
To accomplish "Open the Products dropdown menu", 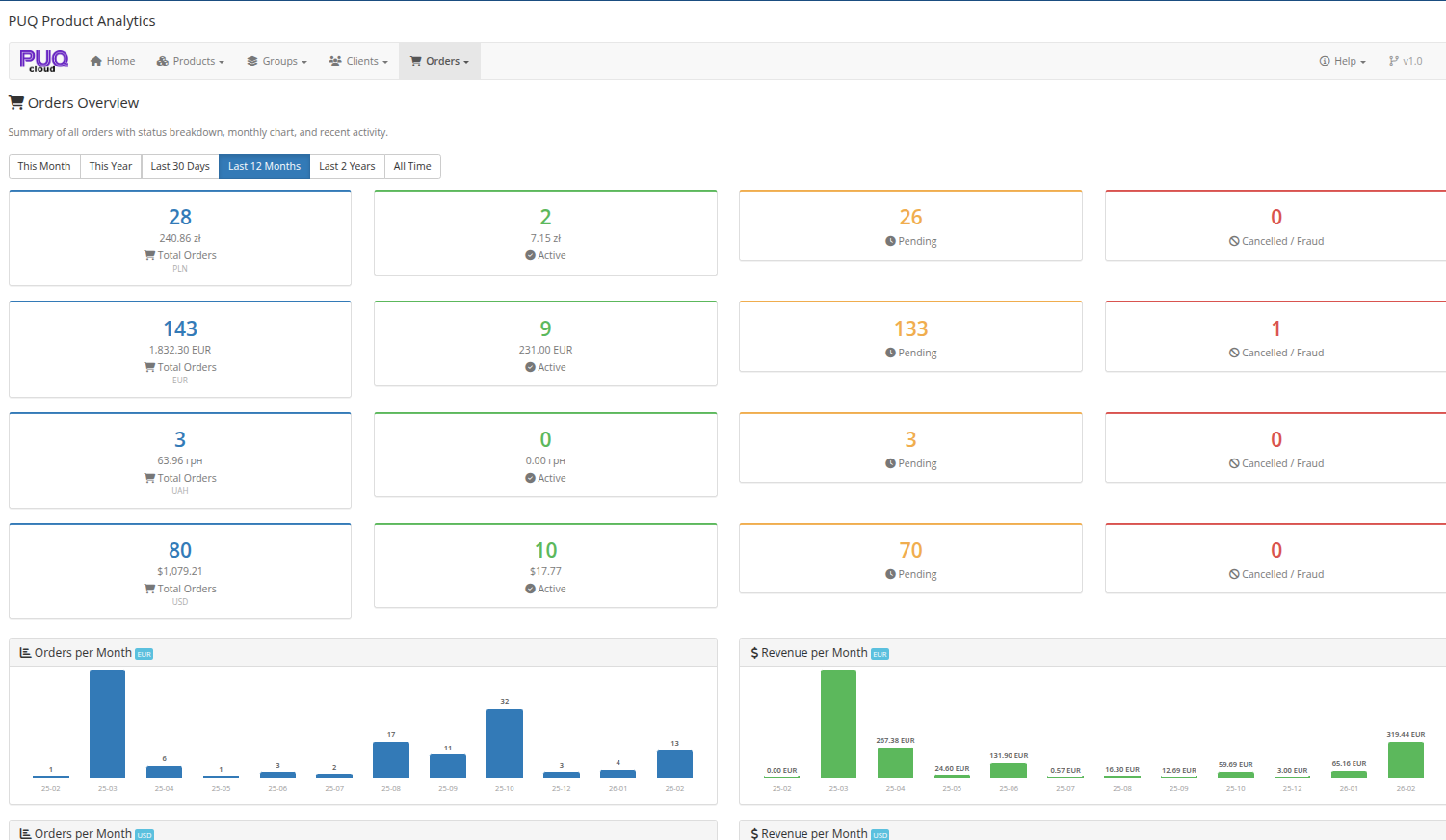I will [x=190, y=60].
